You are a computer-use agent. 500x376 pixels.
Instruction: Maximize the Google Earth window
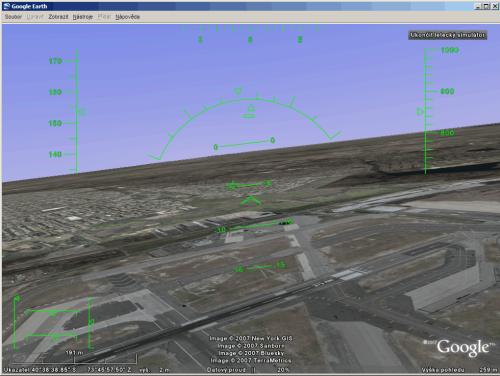point(486,6)
